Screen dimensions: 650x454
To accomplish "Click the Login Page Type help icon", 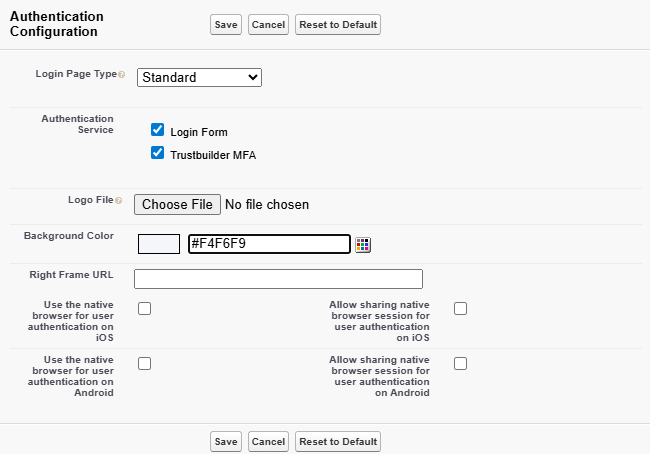I will click(x=122, y=75).
